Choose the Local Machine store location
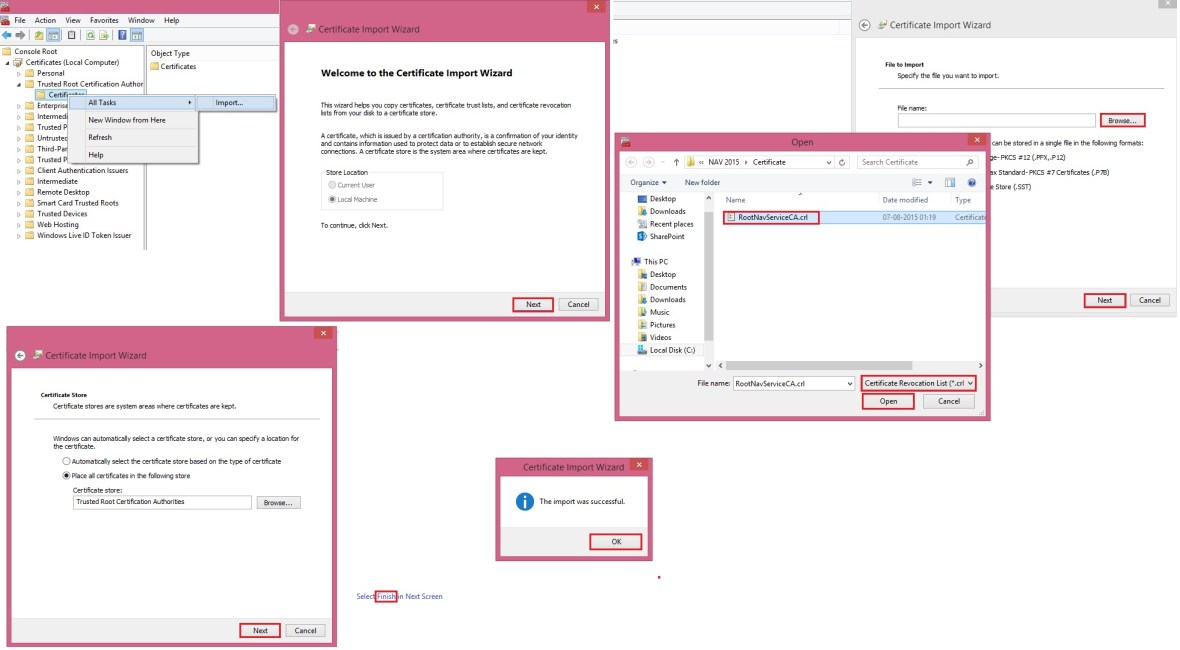The image size is (1180, 650). [332, 199]
